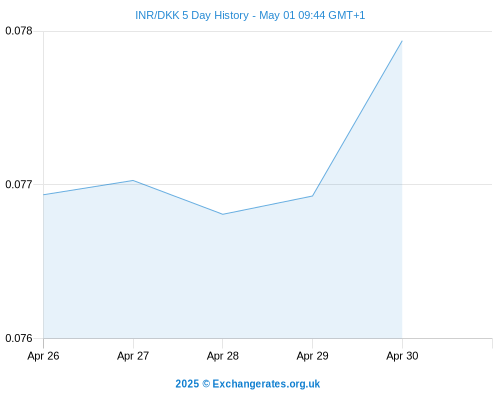Image resolution: width=495 pixels, height=400 pixels.
Task: Click the Apr 27 data point on the line
Action: 133,180
